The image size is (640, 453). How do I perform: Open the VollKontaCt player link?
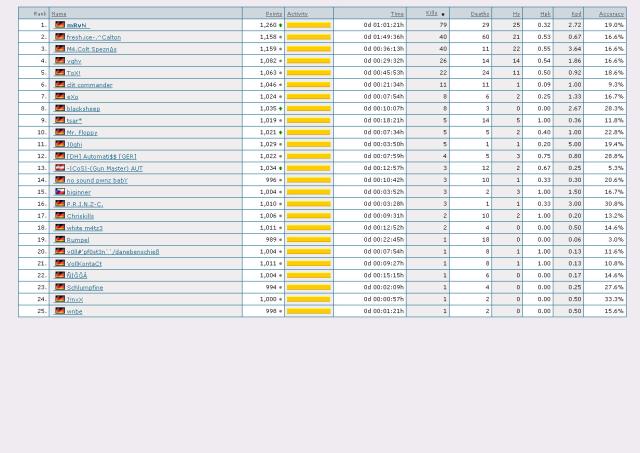84,263
